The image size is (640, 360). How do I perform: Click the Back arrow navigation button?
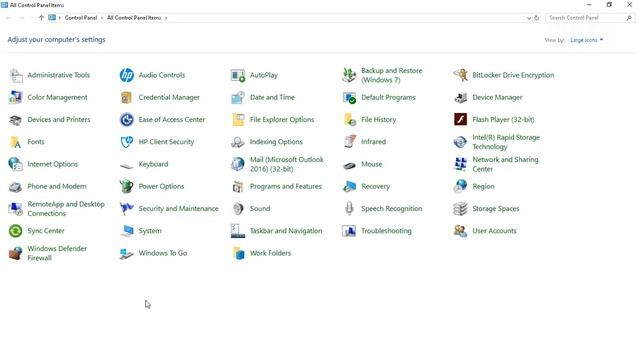point(9,18)
